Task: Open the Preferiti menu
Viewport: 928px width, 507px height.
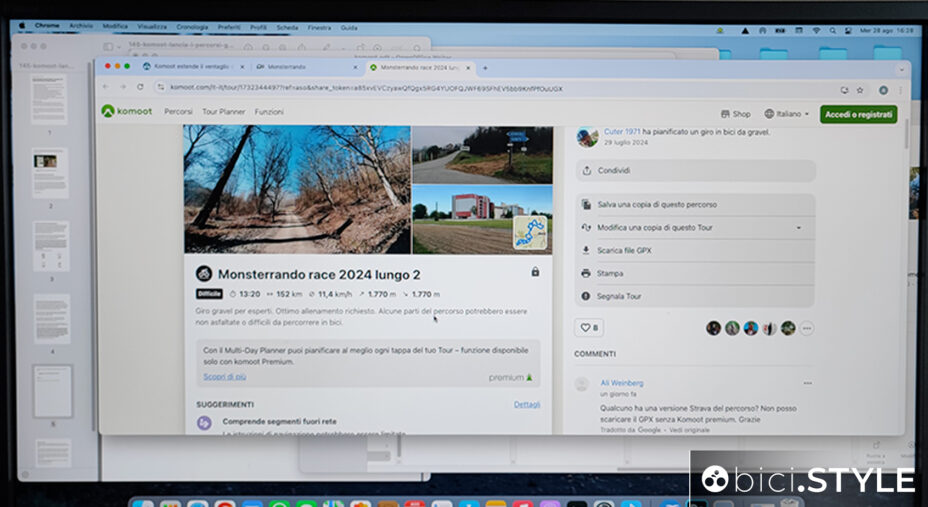Action: pos(229,27)
